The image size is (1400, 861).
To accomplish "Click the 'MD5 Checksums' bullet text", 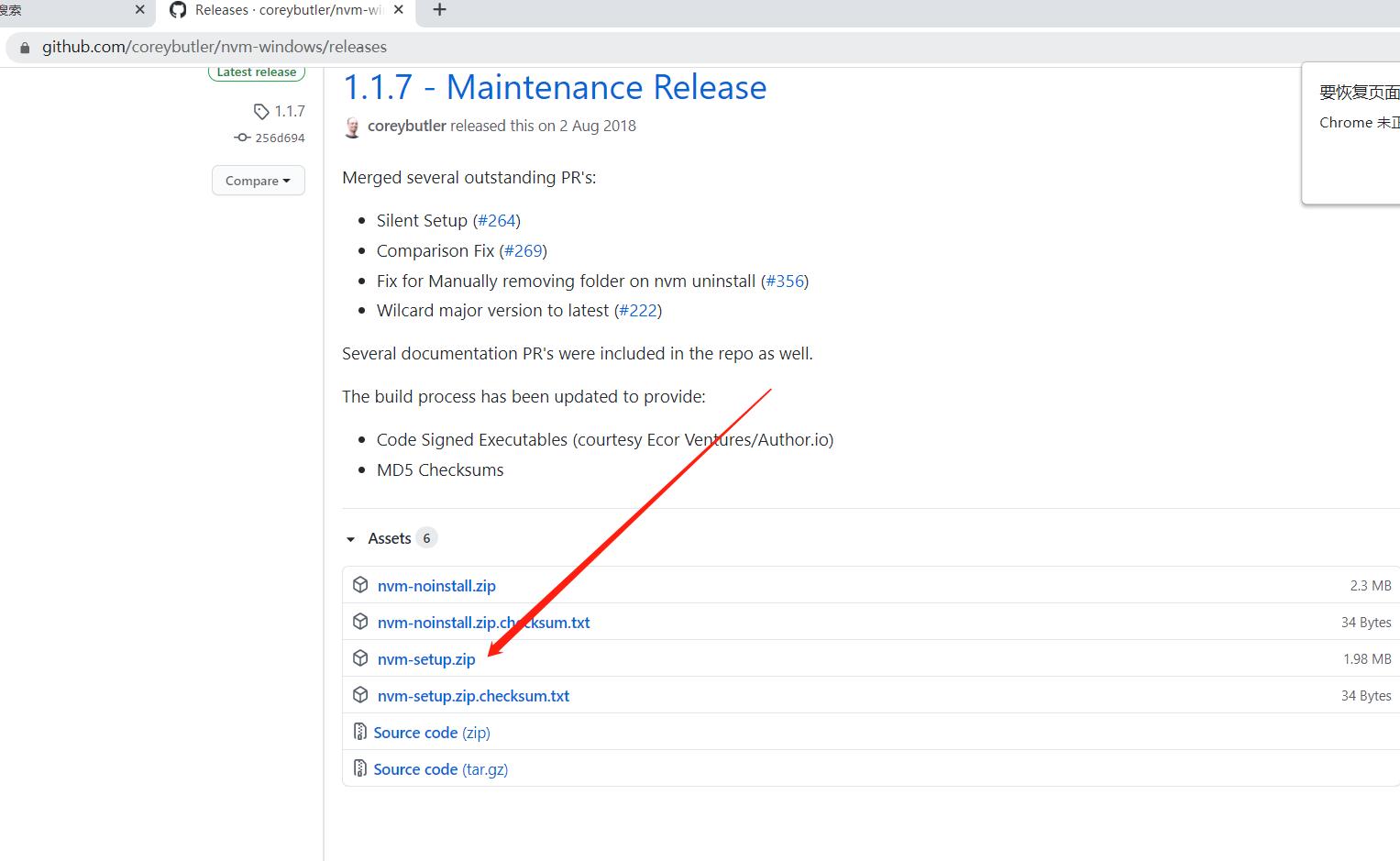I will click(x=440, y=469).
